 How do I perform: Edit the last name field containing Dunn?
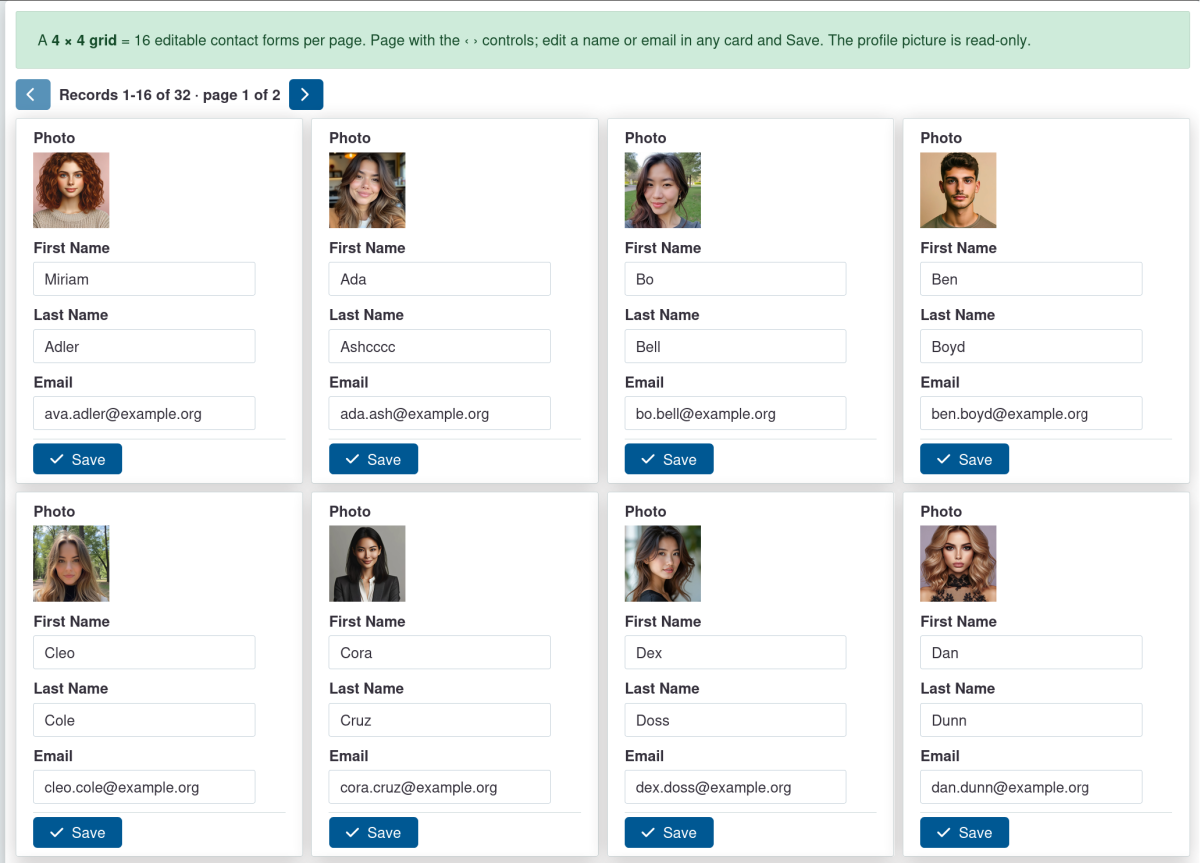[x=1031, y=720]
